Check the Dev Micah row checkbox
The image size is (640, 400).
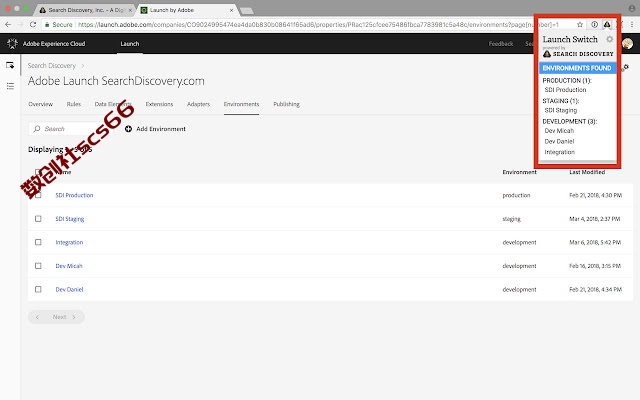click(38, 266)
